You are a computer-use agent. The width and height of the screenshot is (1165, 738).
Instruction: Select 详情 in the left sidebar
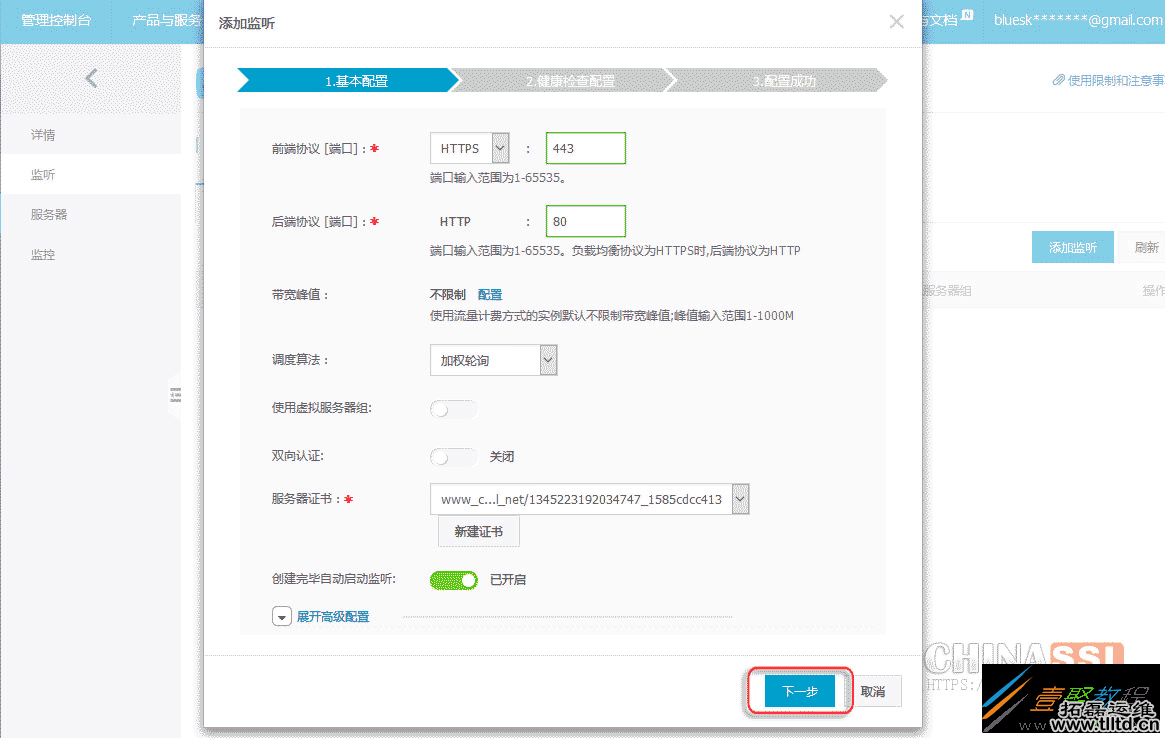45,133
